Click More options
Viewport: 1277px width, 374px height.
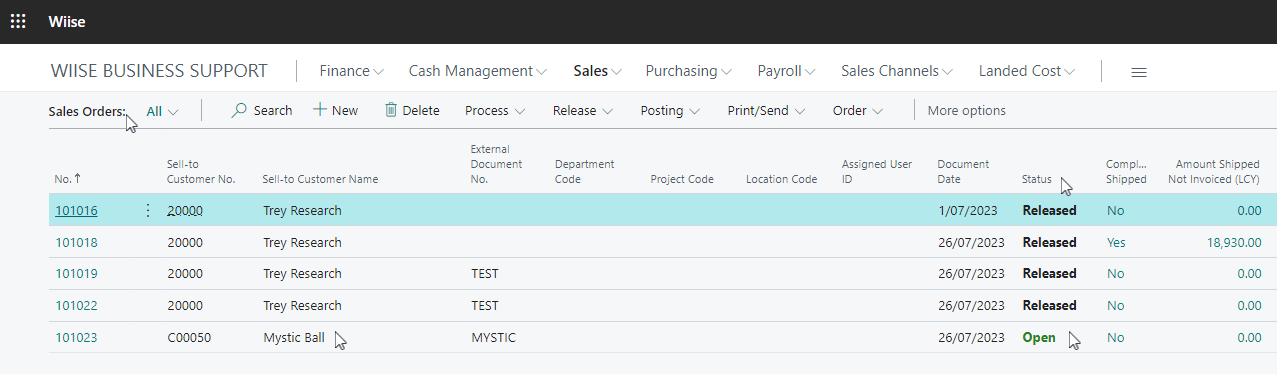pyautogui.click(x=967, y=111)
